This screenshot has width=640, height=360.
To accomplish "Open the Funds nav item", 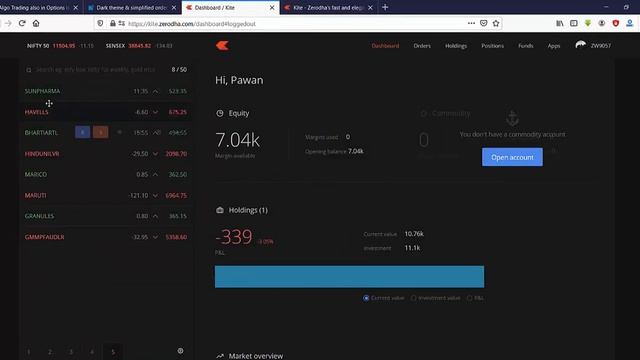I will (526, 46).
